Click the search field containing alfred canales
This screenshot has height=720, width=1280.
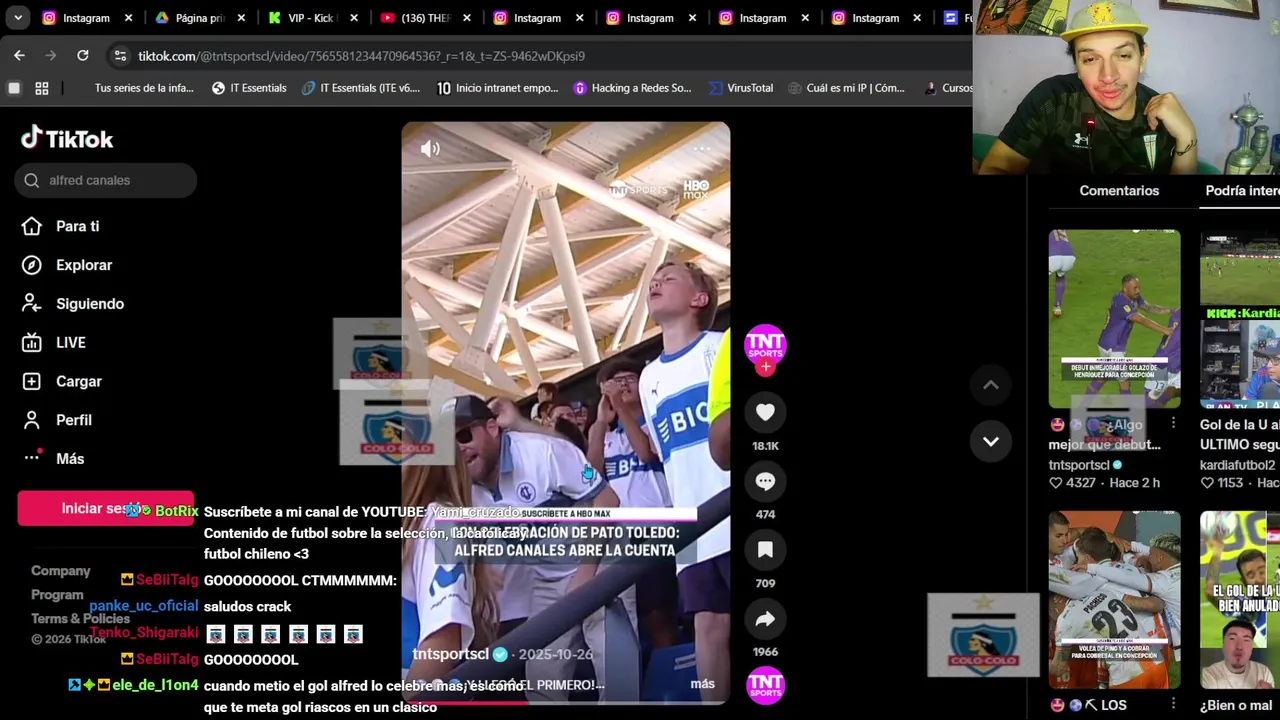coord(106,180)
